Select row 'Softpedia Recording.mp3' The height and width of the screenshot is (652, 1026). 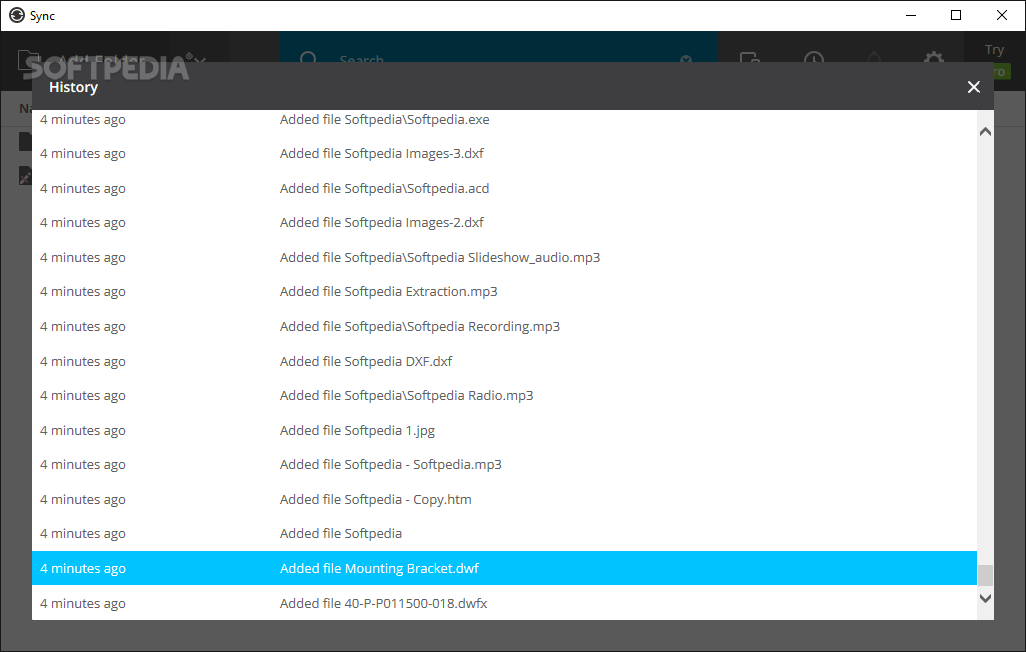point(504,327)
